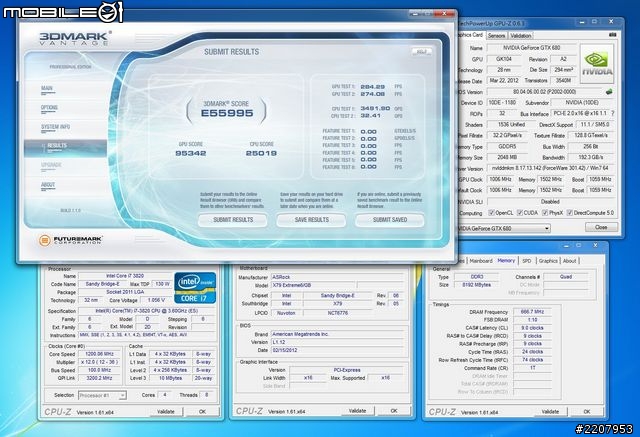Image resolution: width=640 pixels, height=437 pixels.
Task: Select the Graphics tab in CPU-Z
Action: (x=548, y=261)
